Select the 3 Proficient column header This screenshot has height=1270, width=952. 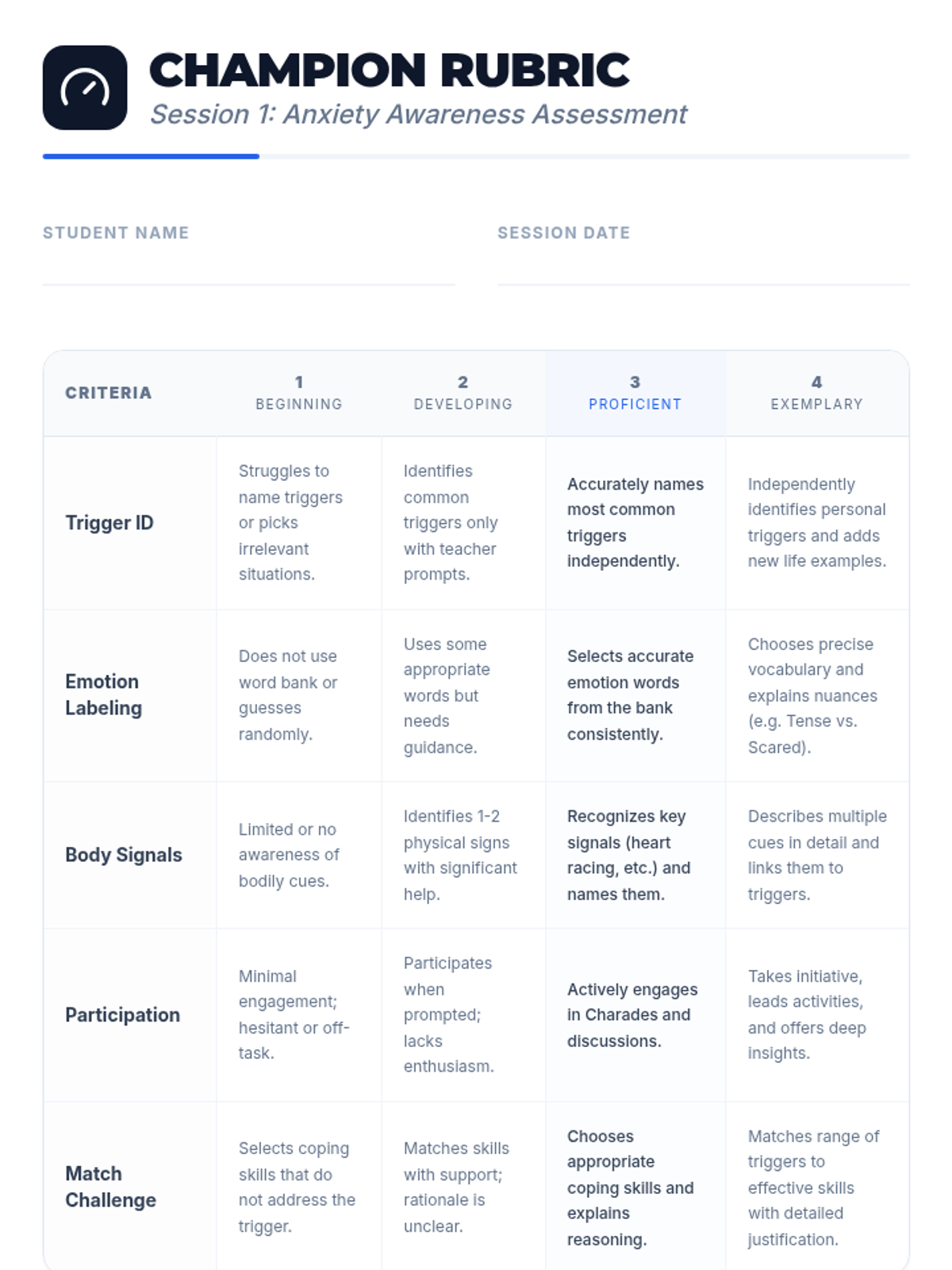pos(635,393)
